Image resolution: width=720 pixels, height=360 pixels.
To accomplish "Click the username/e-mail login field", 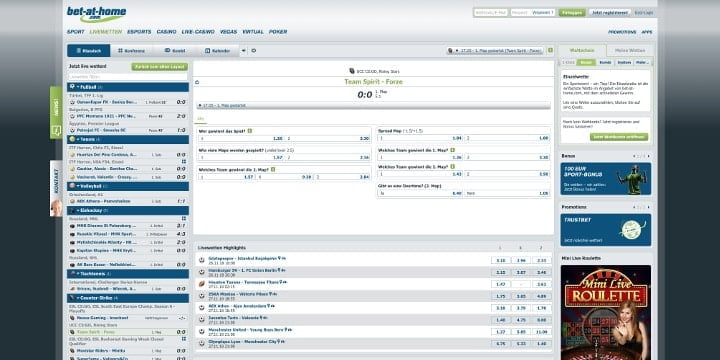I will point(490,13).
